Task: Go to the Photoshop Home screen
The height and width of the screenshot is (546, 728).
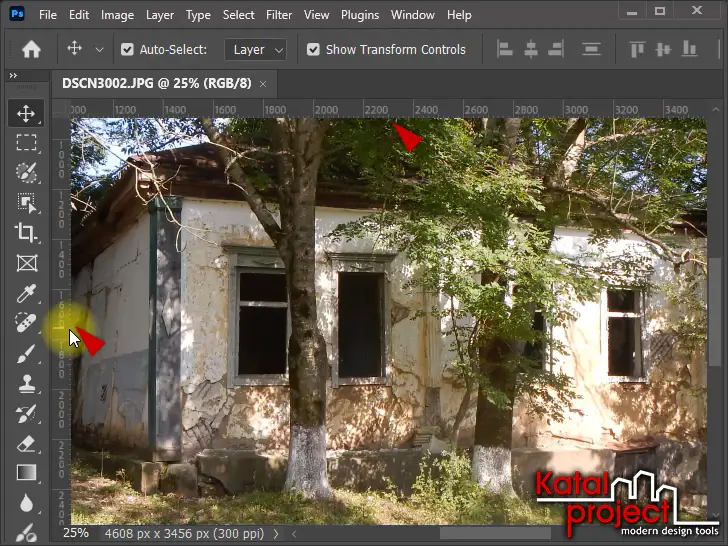Action: click(31, 49)
